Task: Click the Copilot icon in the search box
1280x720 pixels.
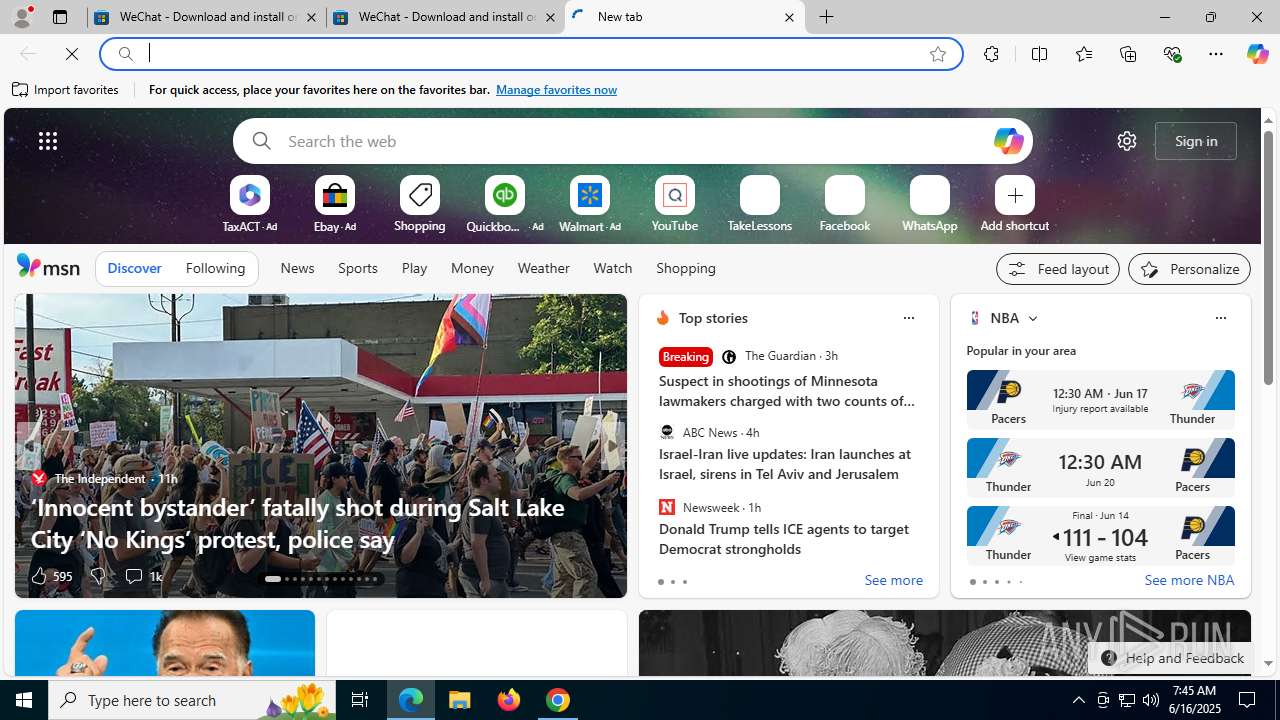Action: click(1008, 141)
